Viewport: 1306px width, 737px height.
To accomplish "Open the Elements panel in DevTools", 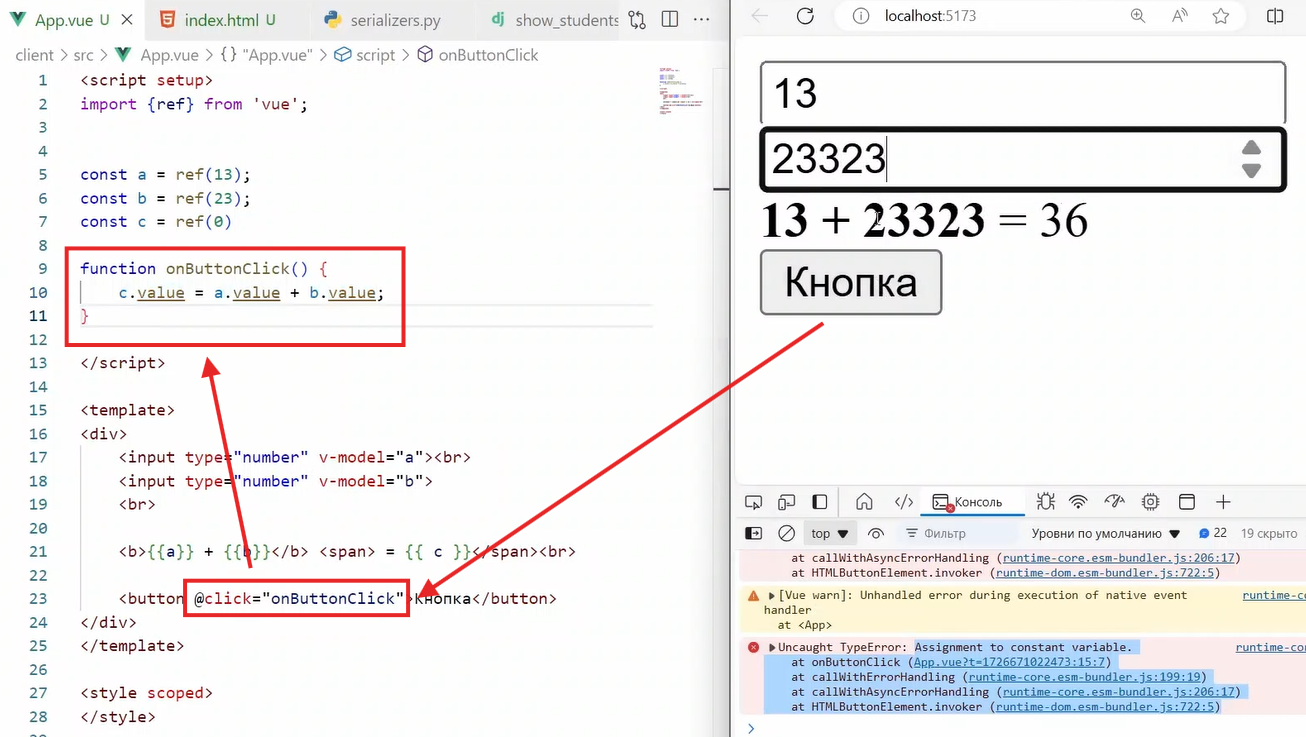I will click(904, 502).
